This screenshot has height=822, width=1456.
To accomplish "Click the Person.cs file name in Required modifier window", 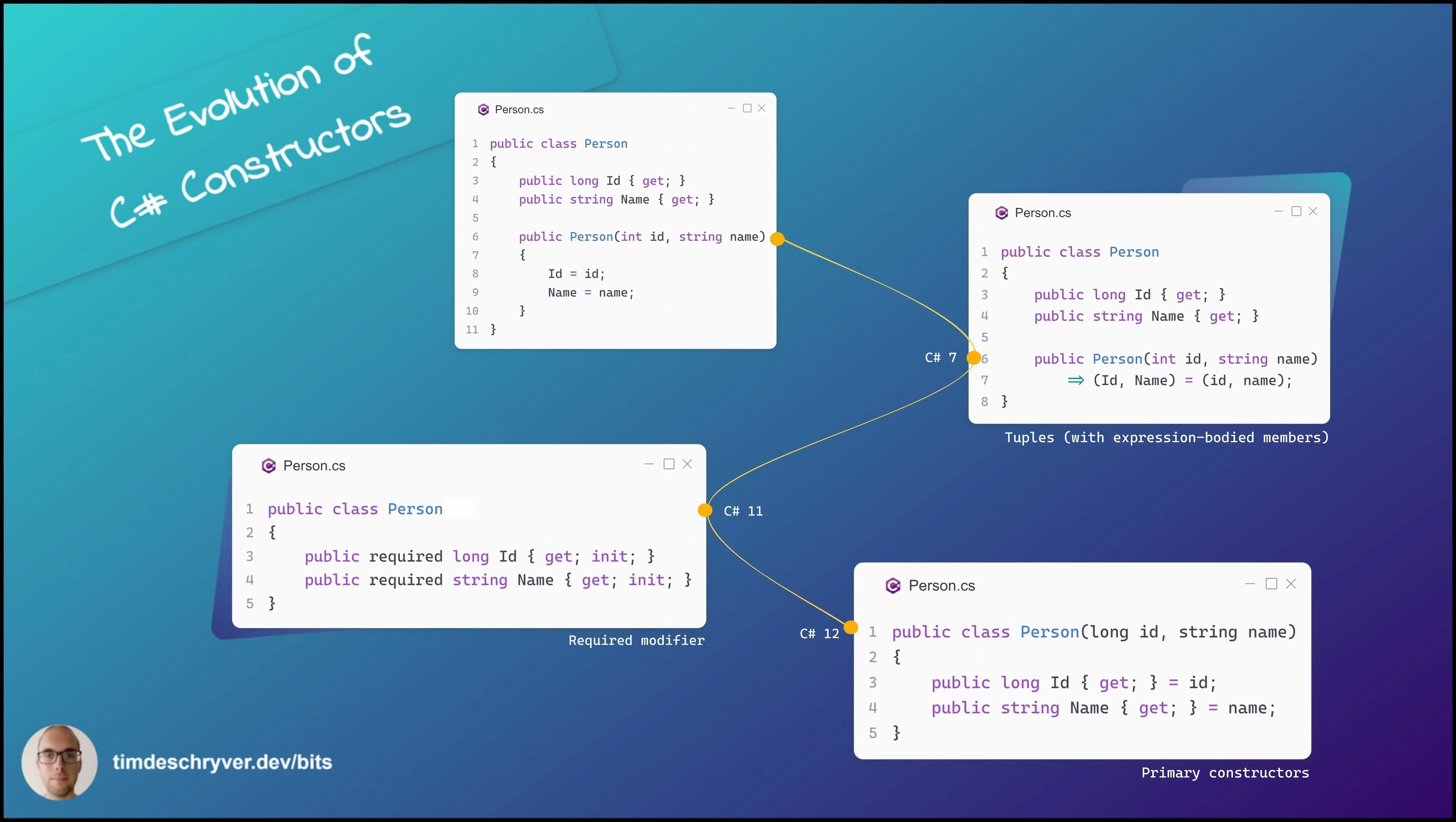I will pos(314,466).
